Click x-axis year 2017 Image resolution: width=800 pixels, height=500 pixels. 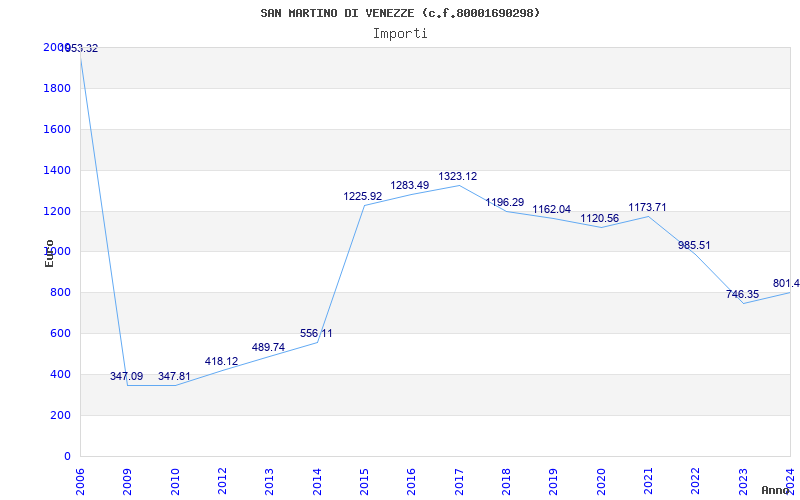click(459, 481)
